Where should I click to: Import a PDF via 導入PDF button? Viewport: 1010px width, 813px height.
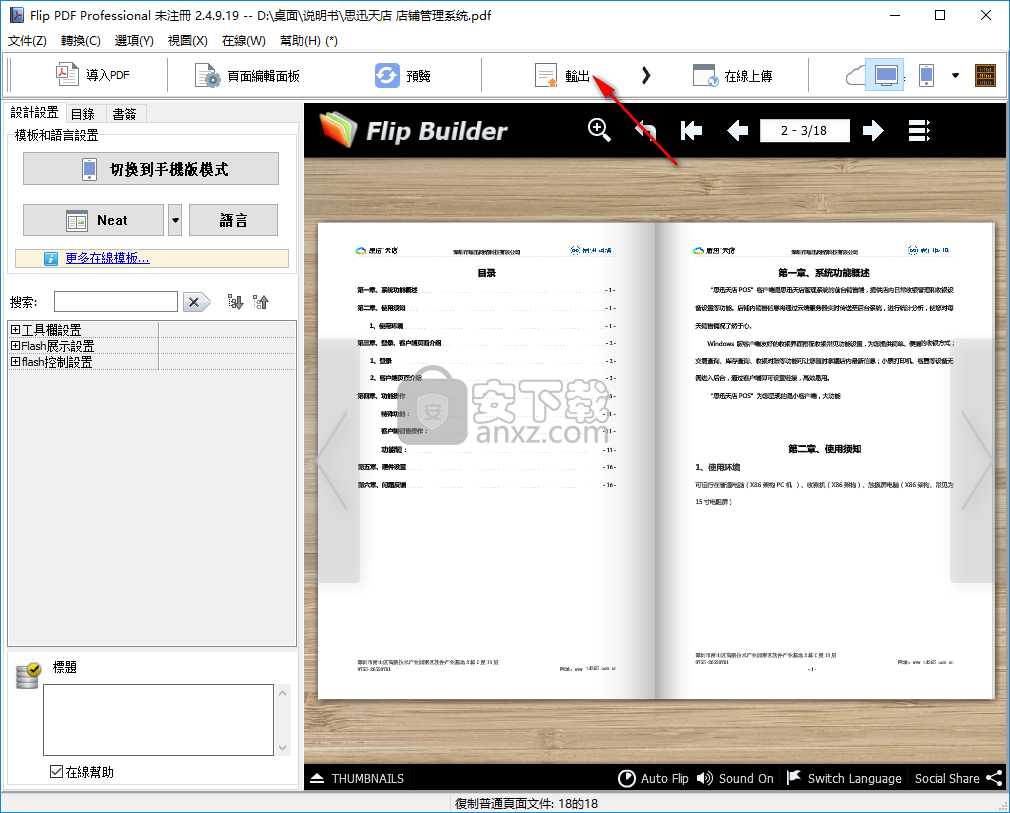(93, 75)
